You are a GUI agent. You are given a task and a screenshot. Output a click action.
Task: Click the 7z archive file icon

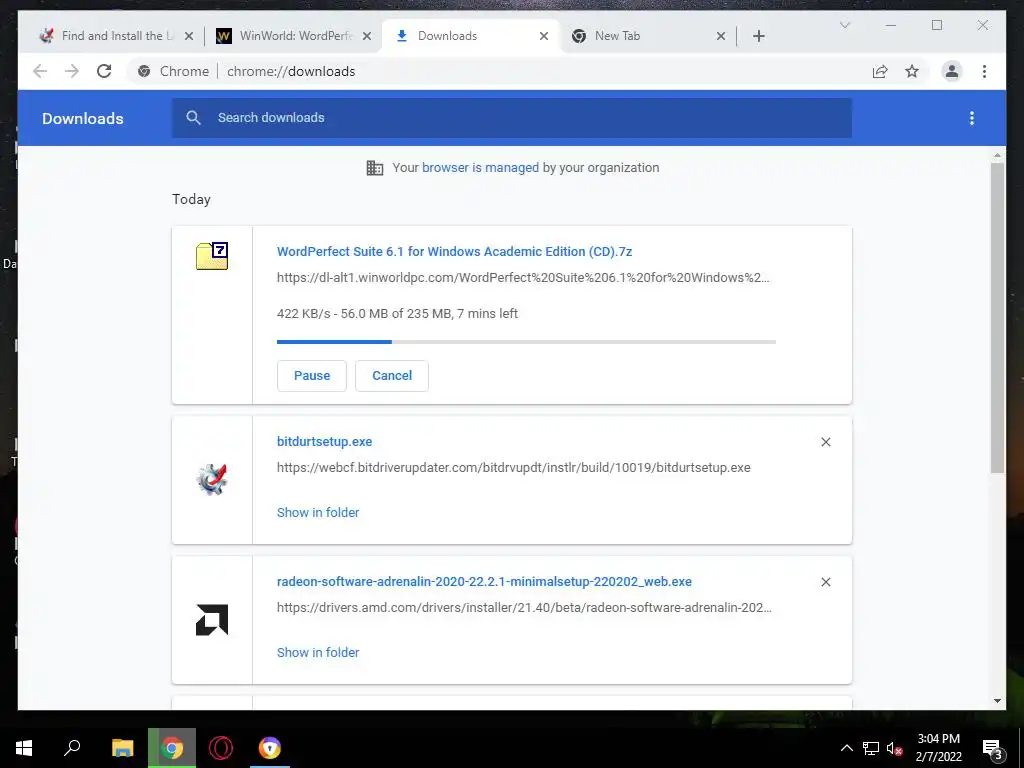point(212,255)
